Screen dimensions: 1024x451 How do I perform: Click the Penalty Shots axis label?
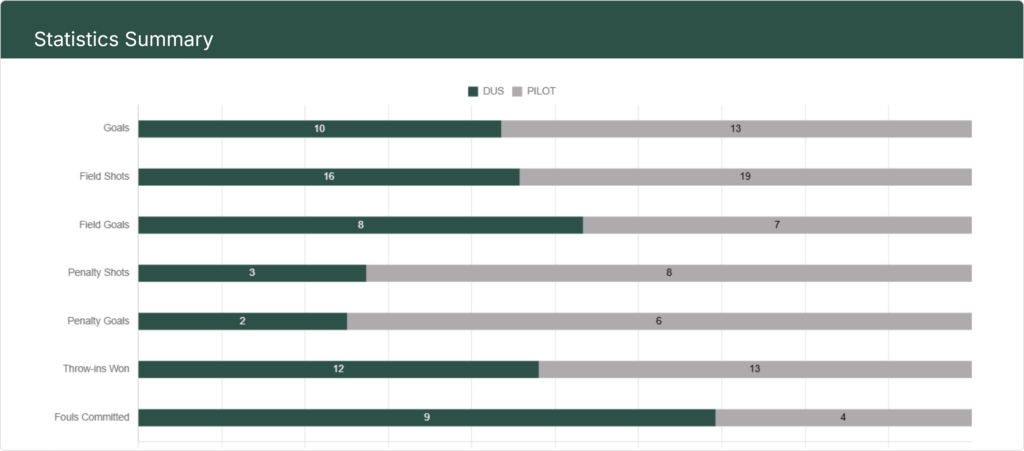tap(98, 273)
